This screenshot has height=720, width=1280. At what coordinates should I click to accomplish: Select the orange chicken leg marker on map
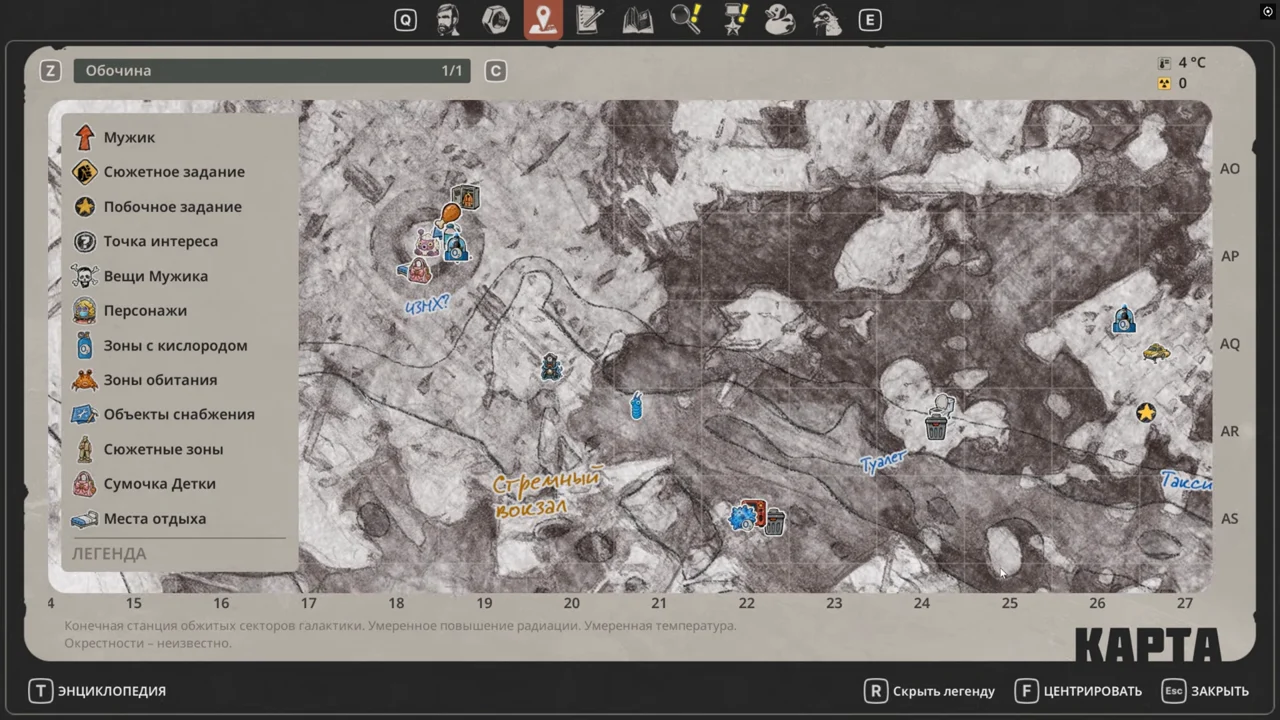click(x=450, y=213)
